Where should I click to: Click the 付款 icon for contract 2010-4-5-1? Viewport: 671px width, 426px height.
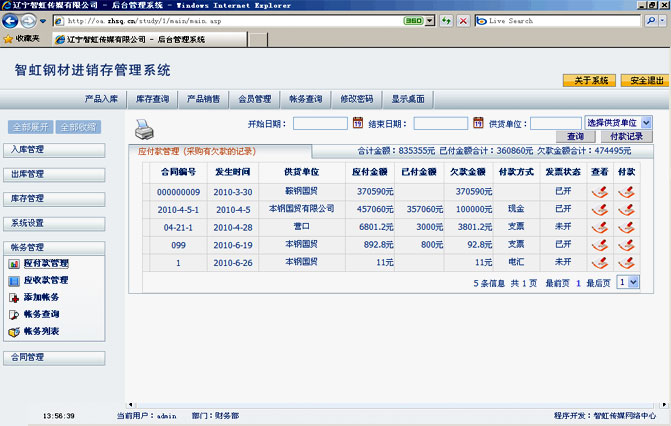coord(626,209)
